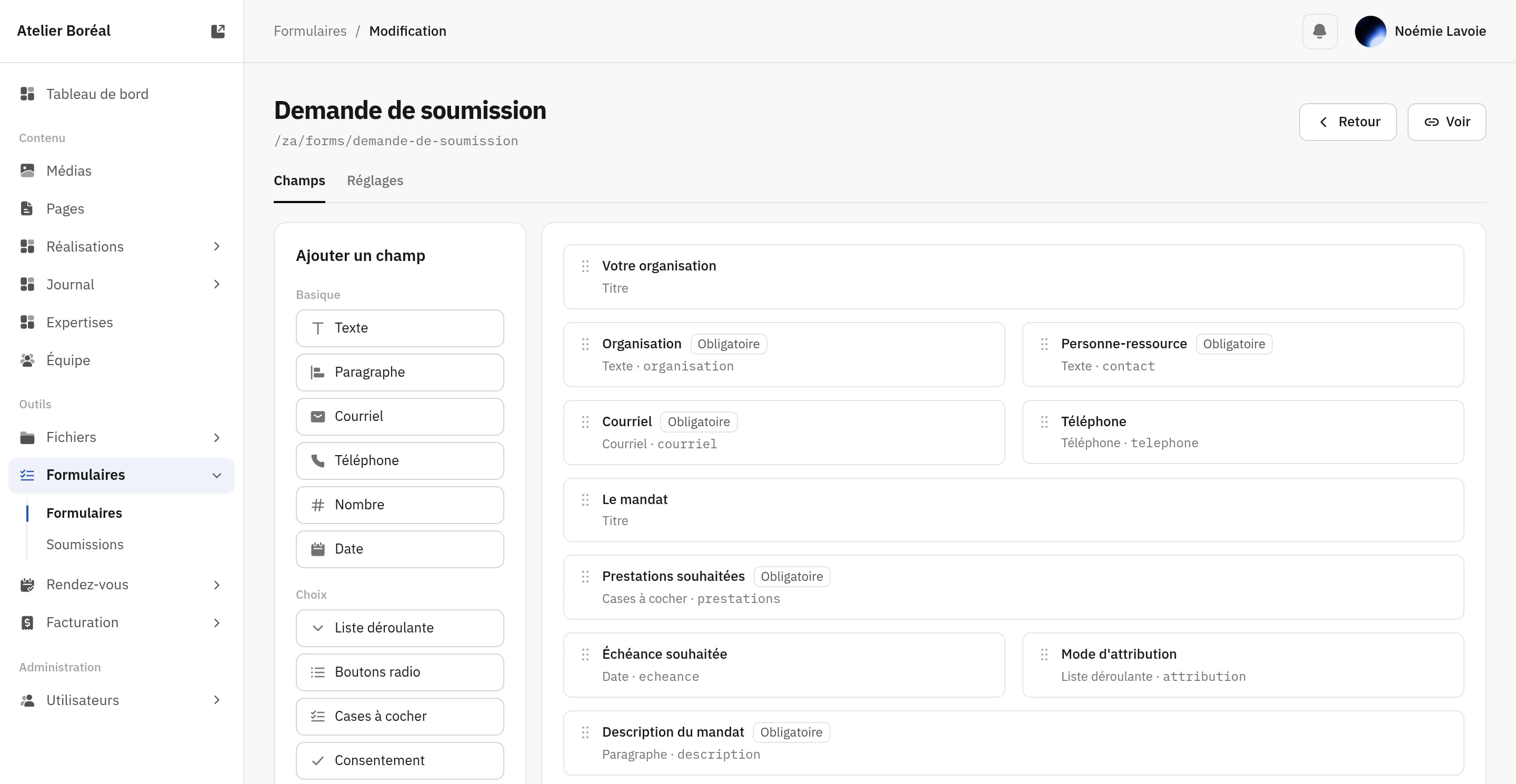Open the external site icon beside Atelier Boréal

pyautogui.click(x=218, y=31)
